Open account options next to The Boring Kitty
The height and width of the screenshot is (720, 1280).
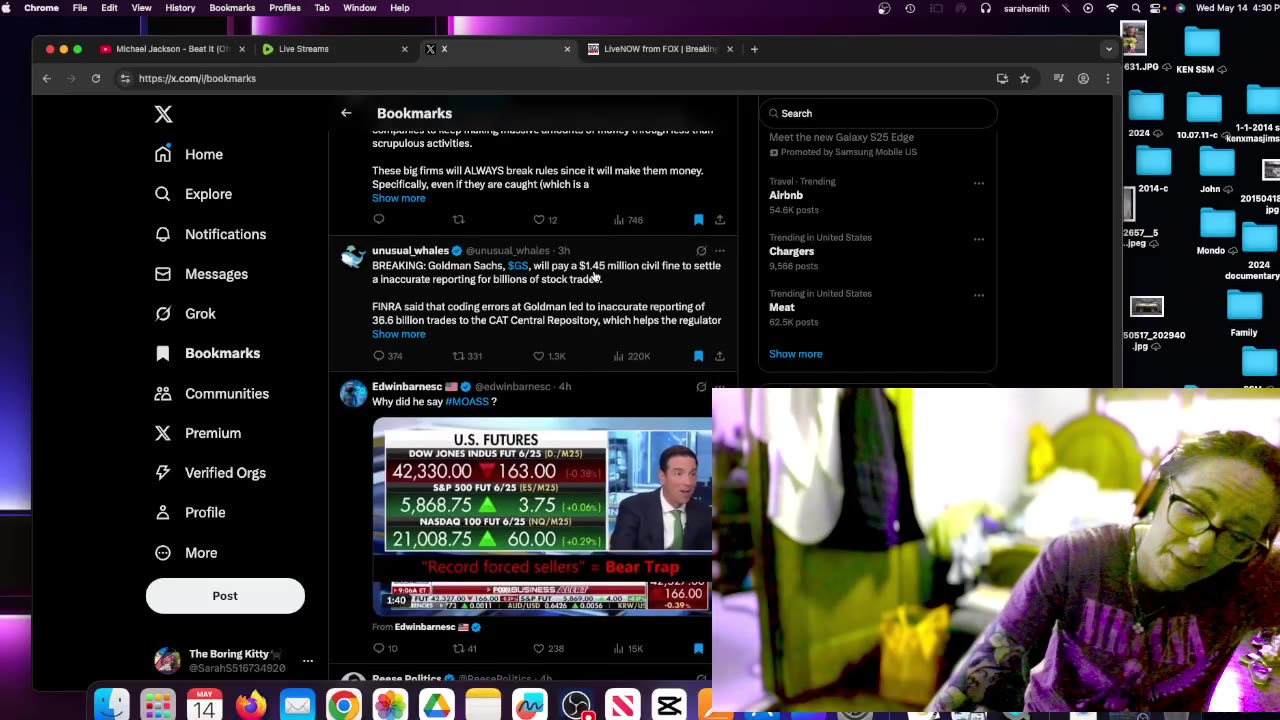(308, 661)
